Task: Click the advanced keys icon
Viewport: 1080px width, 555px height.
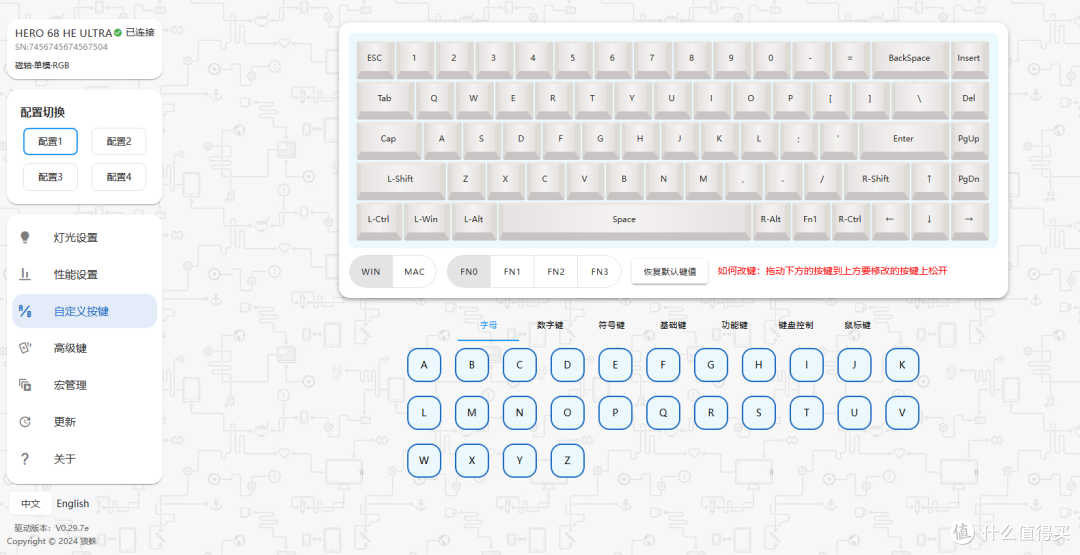Action: [x=25, y=348]
